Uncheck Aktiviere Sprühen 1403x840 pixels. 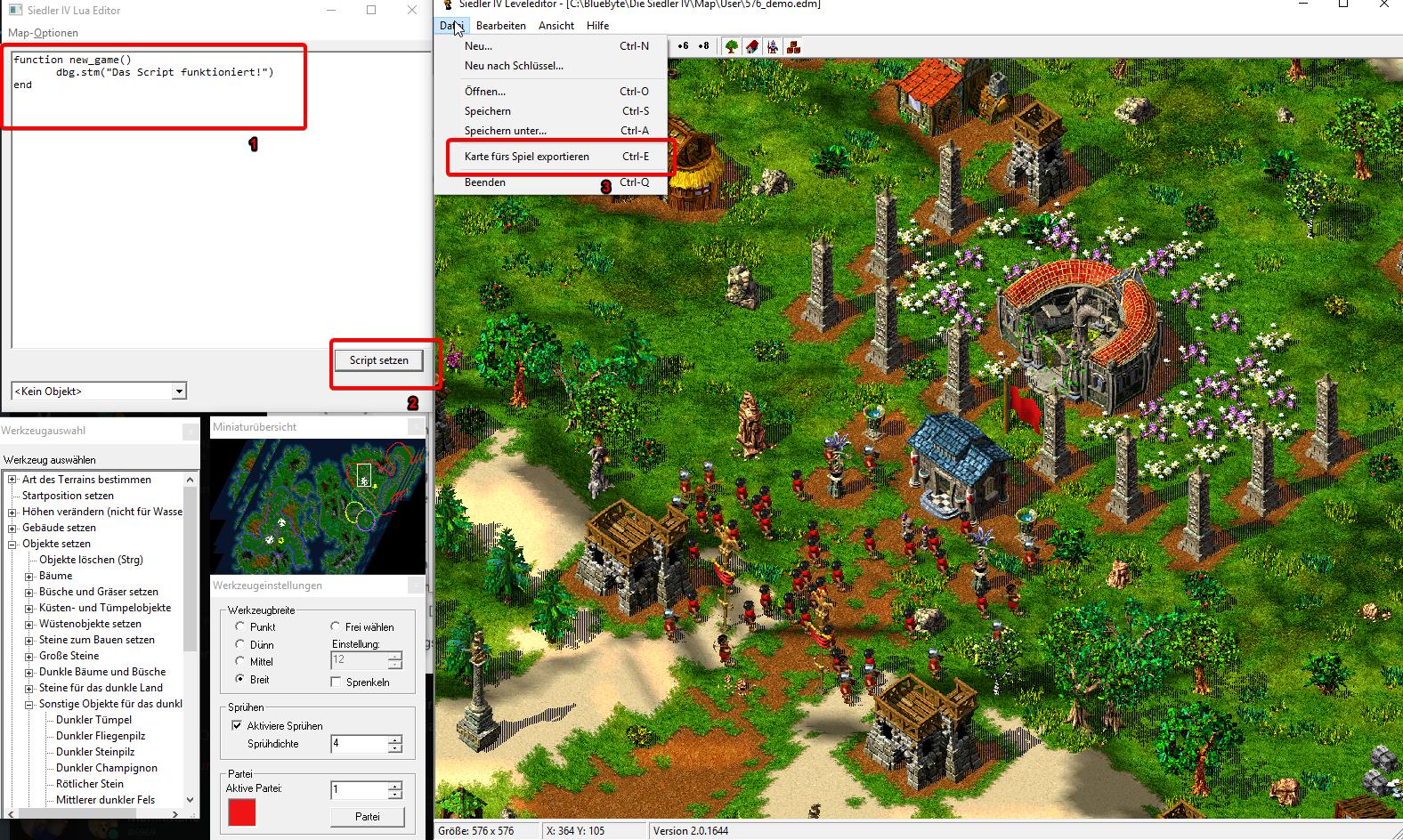pos(237,725)
